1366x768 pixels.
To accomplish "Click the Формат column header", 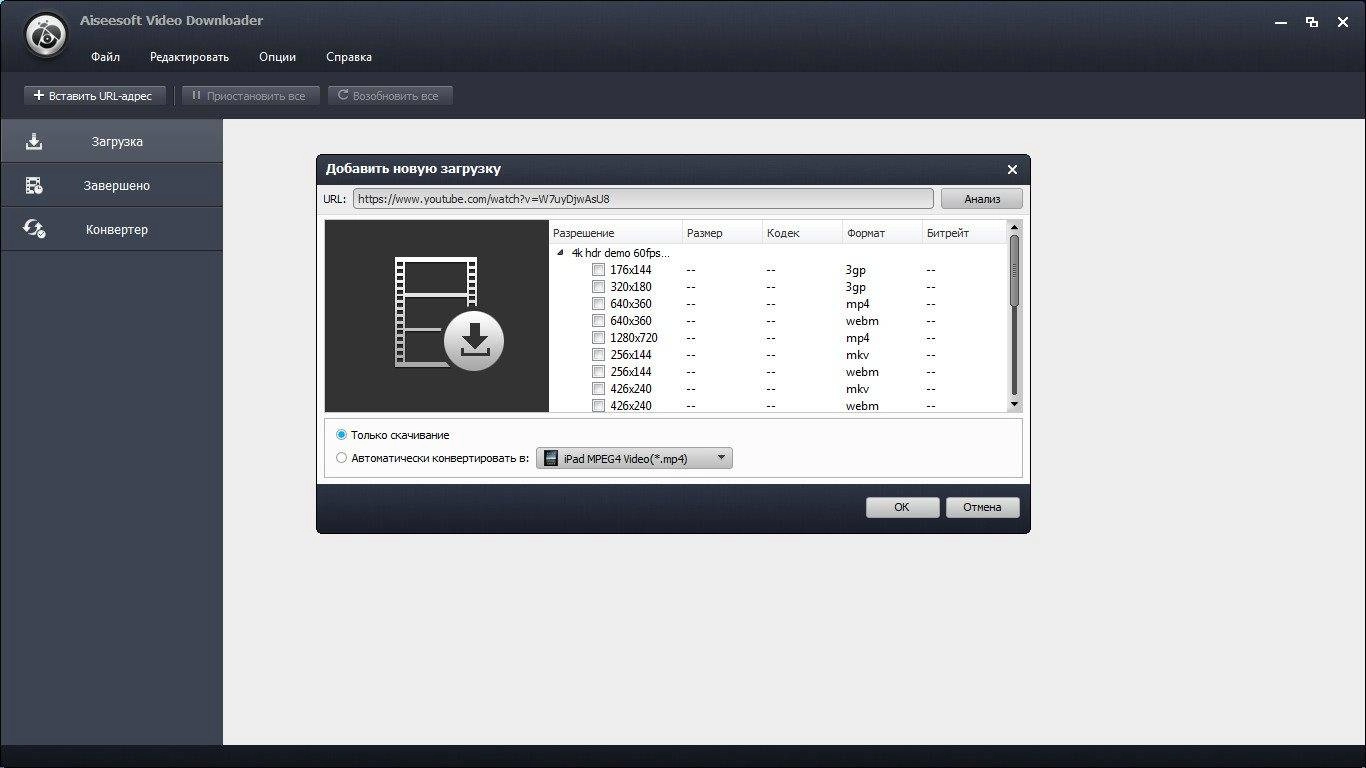I will pyautogui.click(x=882, y=233).
